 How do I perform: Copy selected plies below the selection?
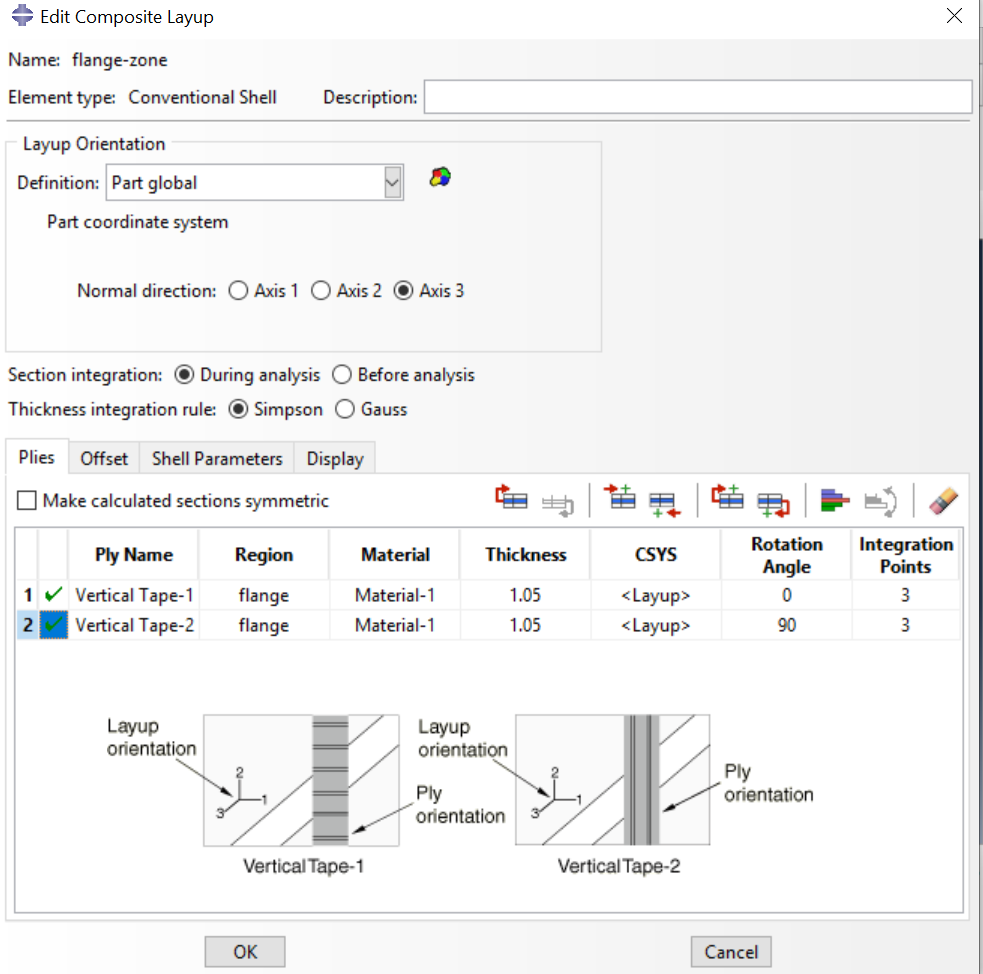pyautogui.click(x=772, y=500)
